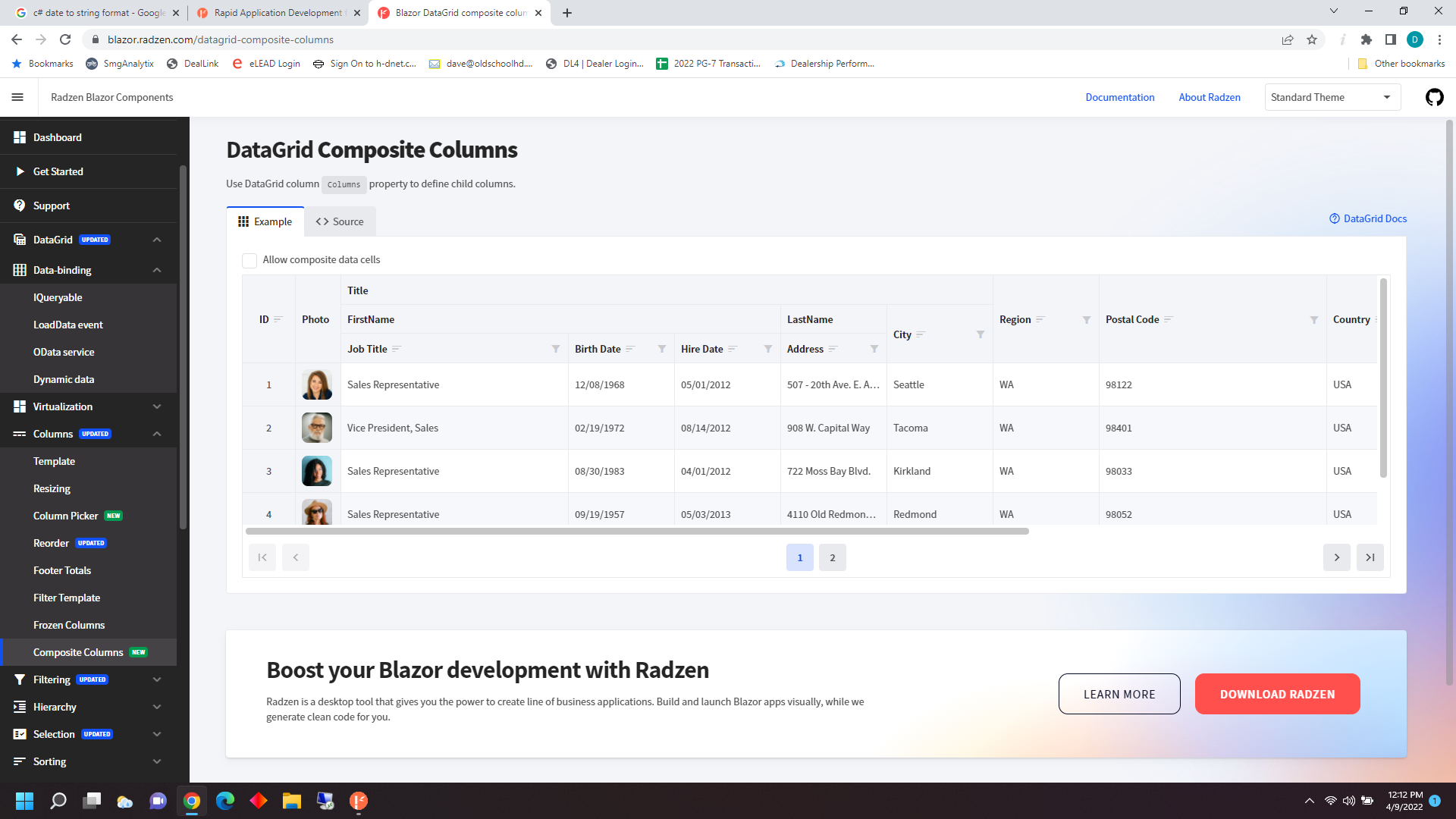Open the Standard Theme dropdown

(x=1332, y=97)
